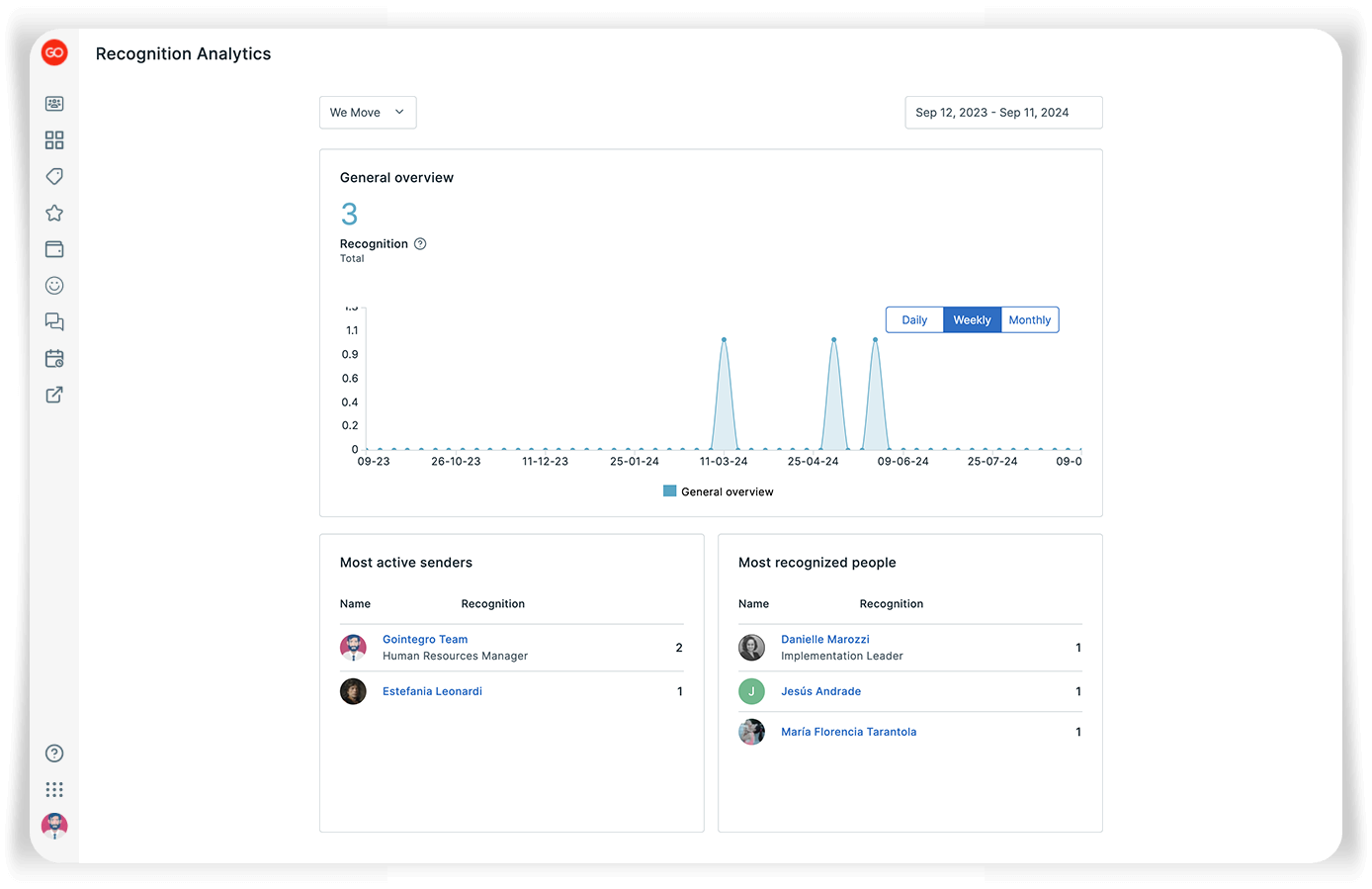Click Danielle Marozzi avatar thumbnail
The width and height of the screenshot is (1372, 889).
coord(751,648)
